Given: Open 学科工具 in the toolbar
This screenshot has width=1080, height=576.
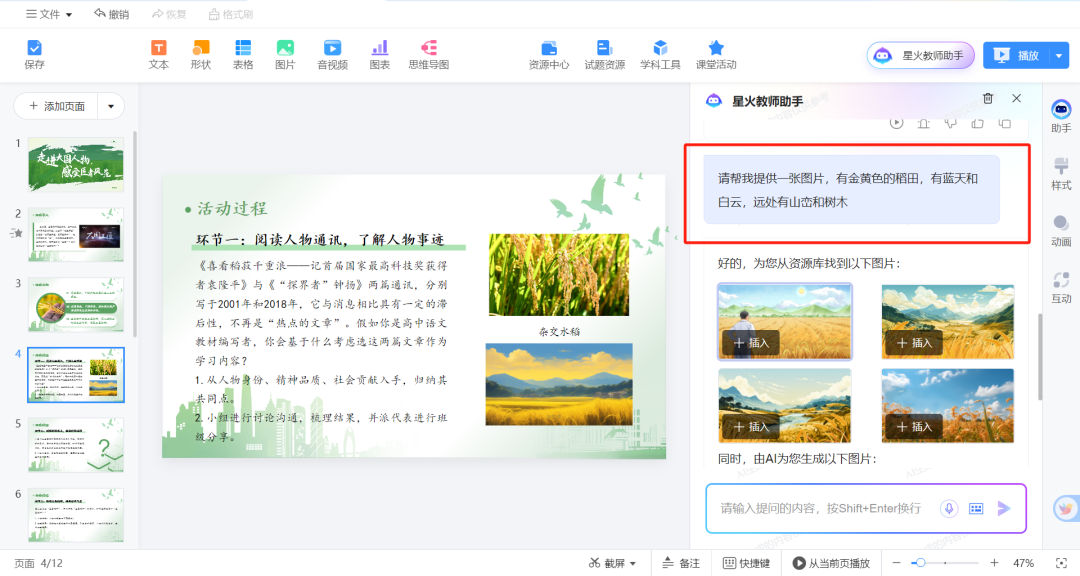Looking at the screenshot, I should (659, 54).
